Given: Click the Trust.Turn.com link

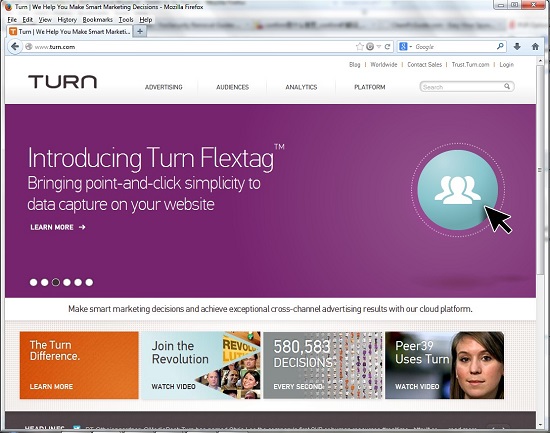Looking at the screenshot, I should (470, 65).
